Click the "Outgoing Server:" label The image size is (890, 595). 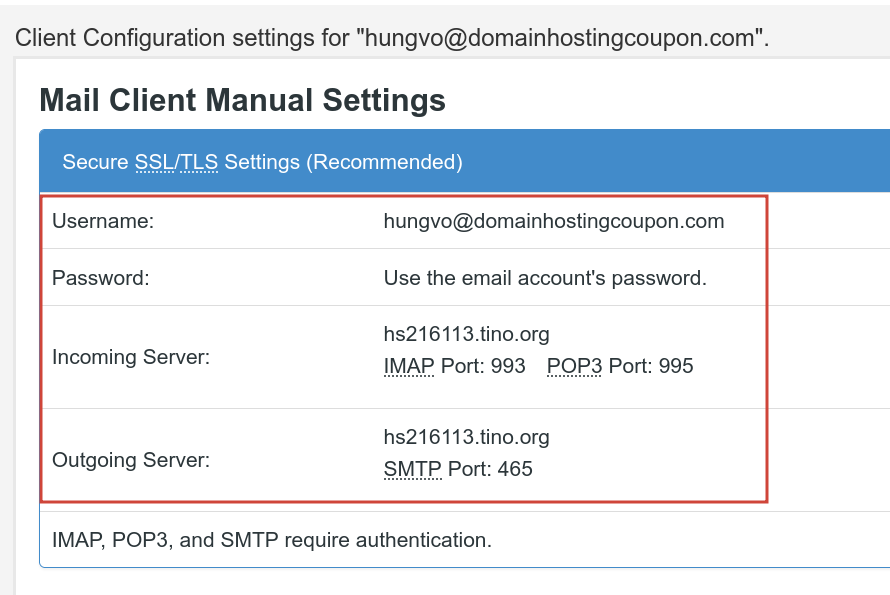(131, 461)
